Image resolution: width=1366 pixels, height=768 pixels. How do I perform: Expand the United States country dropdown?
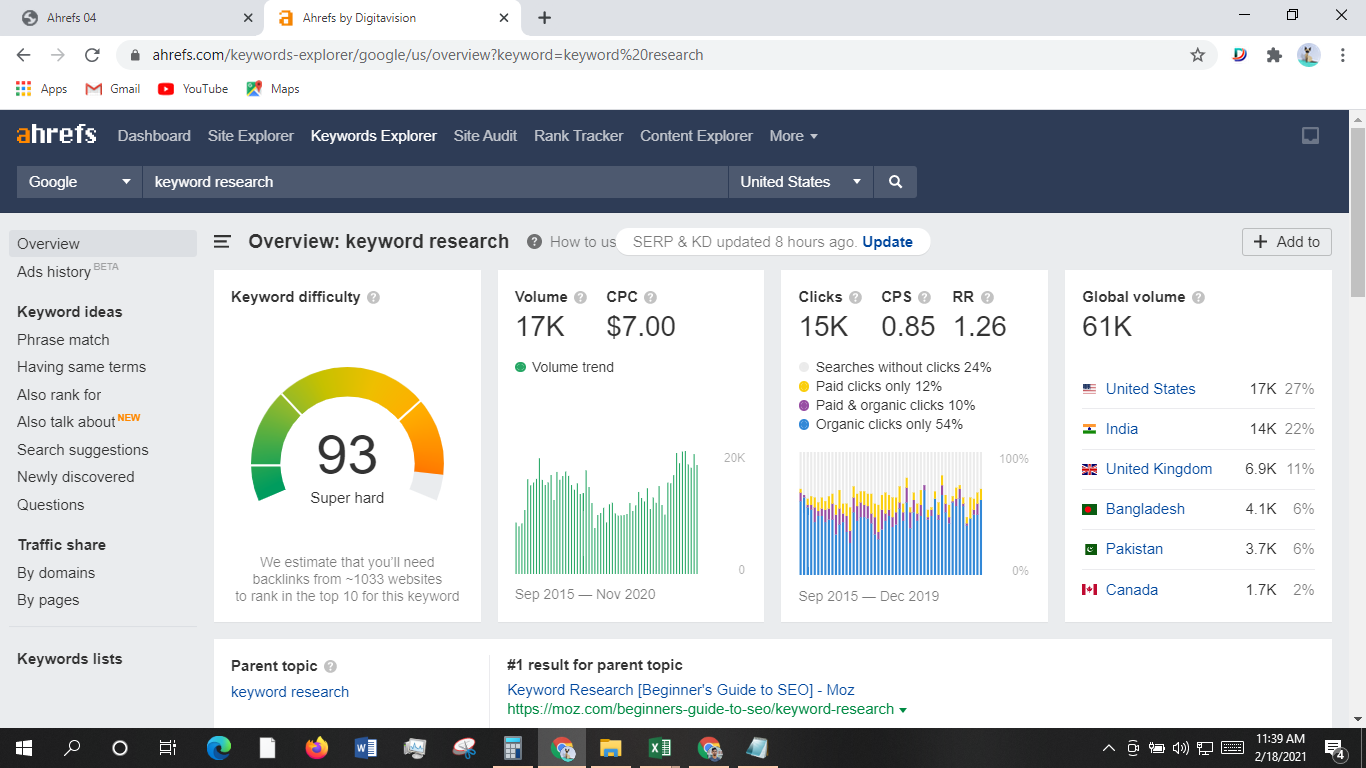[x=800, y=182]
